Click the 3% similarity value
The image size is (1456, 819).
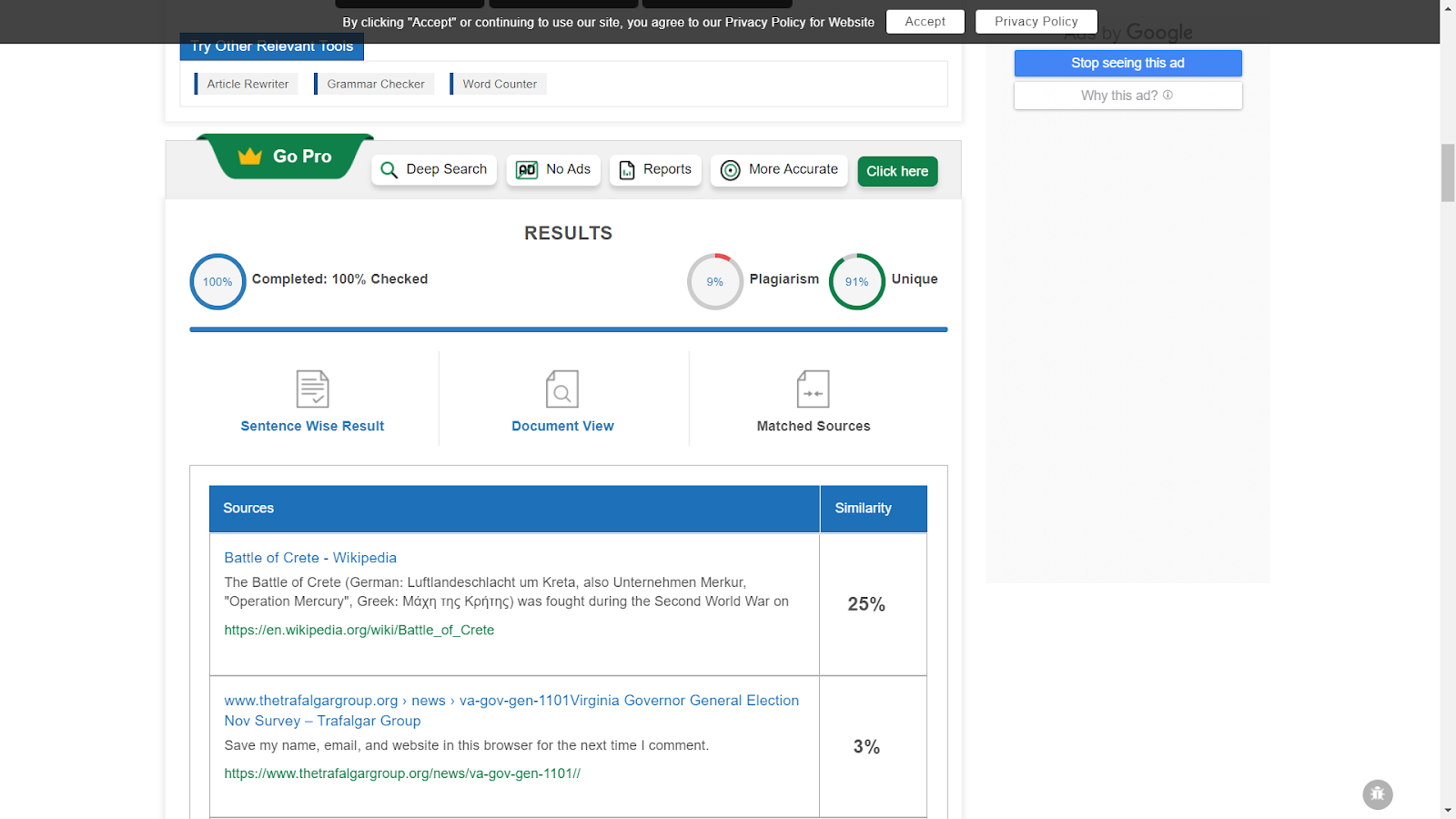[x=866, y=747]
